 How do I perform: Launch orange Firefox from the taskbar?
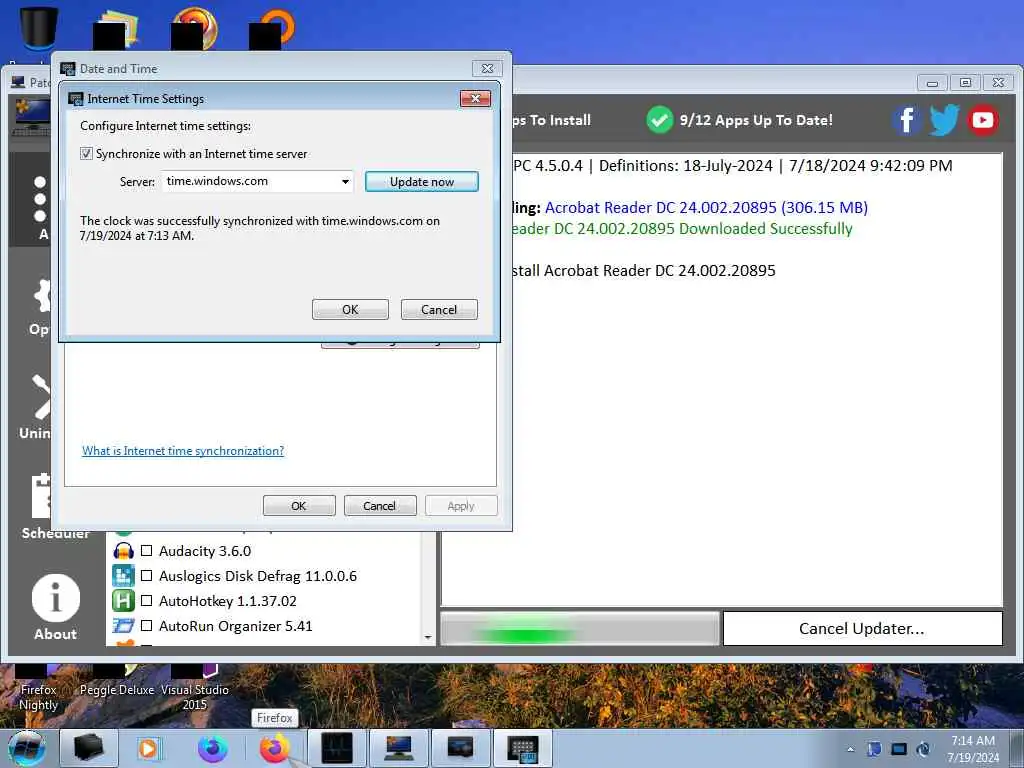pos(274,748)
